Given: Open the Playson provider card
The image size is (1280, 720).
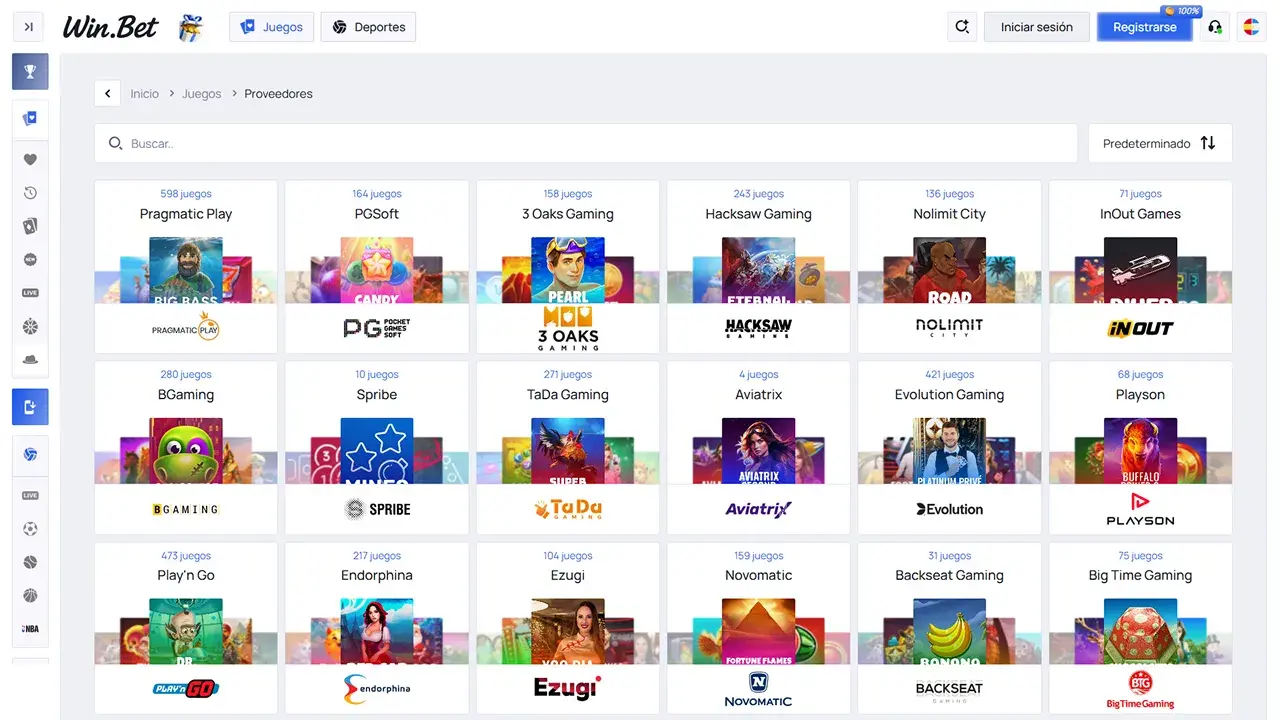Looking at the screenshot, I should pos(1141,447).
